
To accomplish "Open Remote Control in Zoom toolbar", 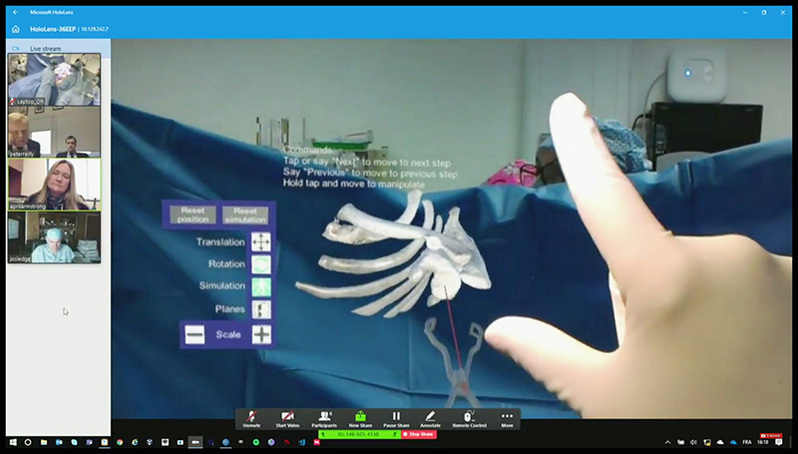I will [x=469, y=419].
